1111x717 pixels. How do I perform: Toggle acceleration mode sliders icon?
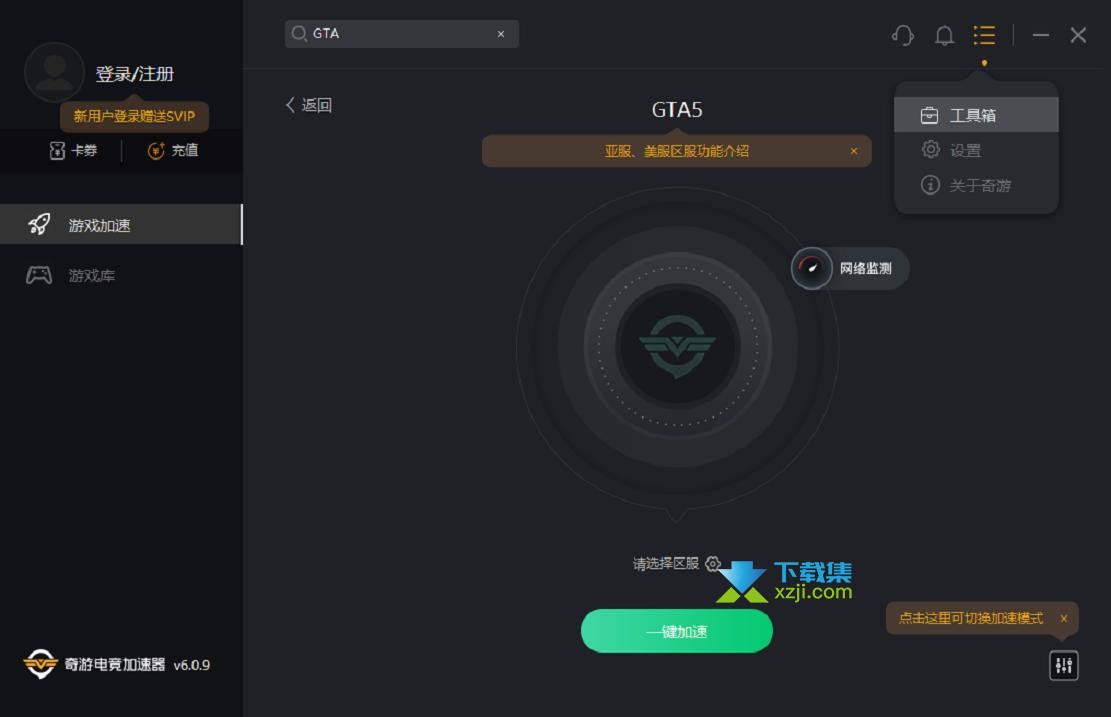(1064, 665)
